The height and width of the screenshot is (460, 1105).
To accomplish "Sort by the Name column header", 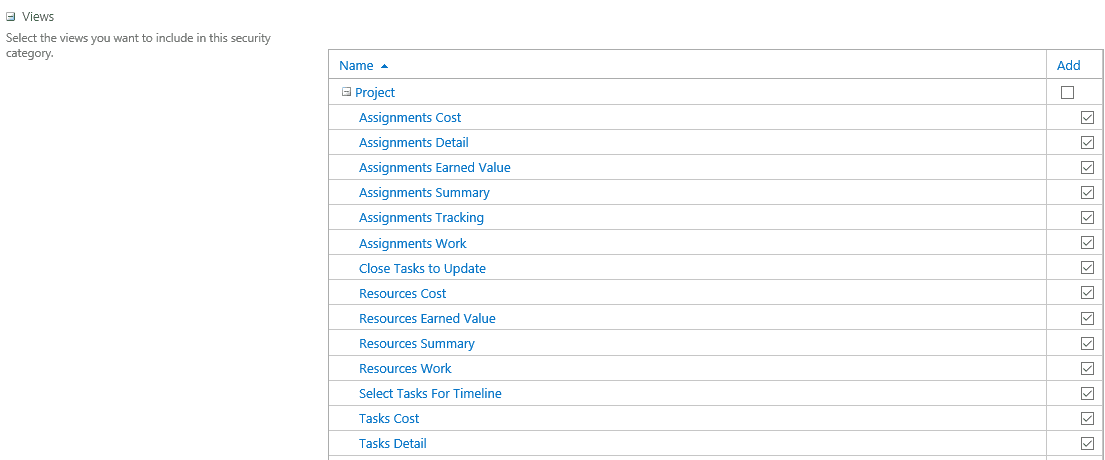I will [x=356, y=66].
